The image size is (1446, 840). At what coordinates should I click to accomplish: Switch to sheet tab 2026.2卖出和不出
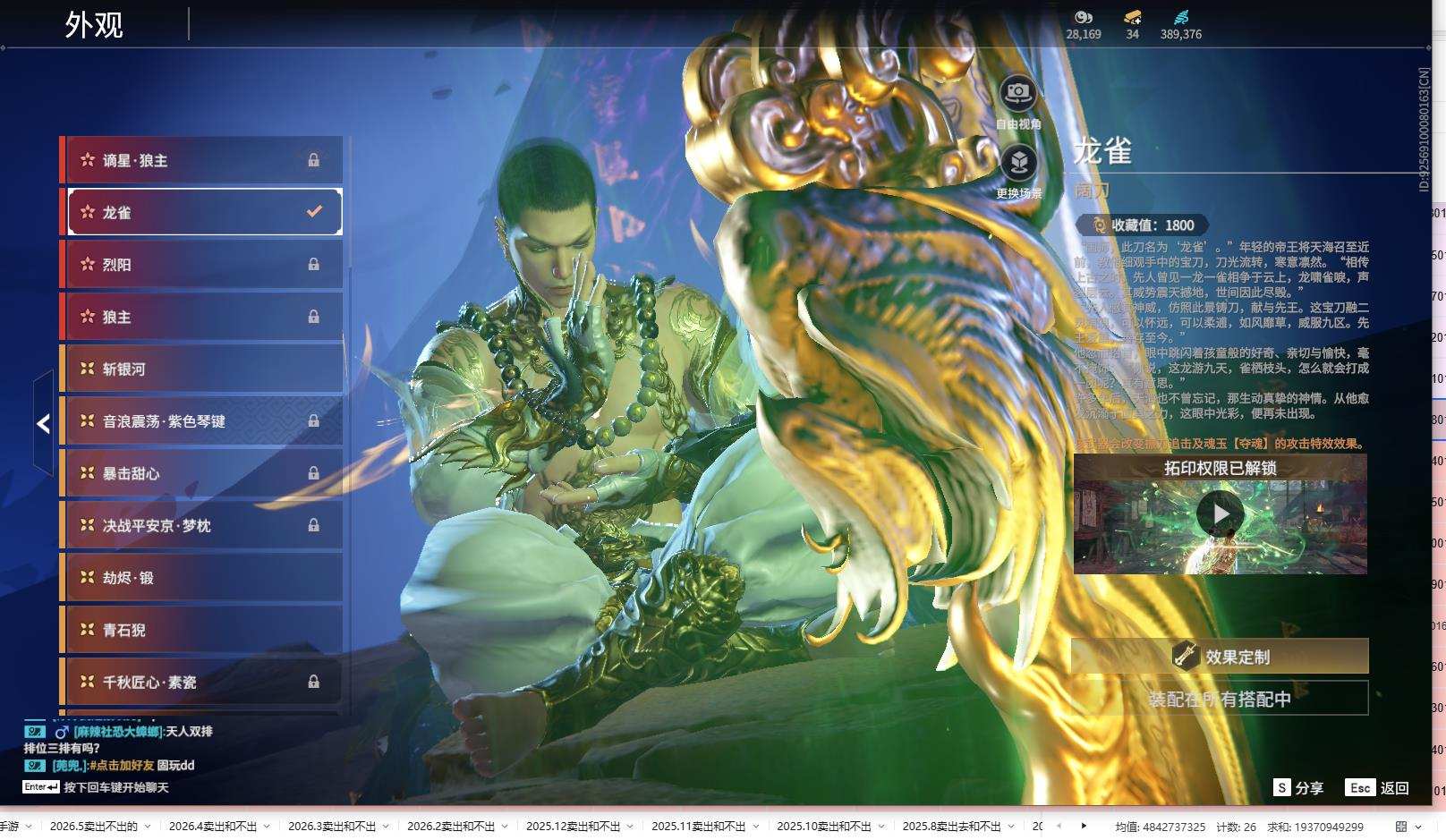(x=451, y=827)
